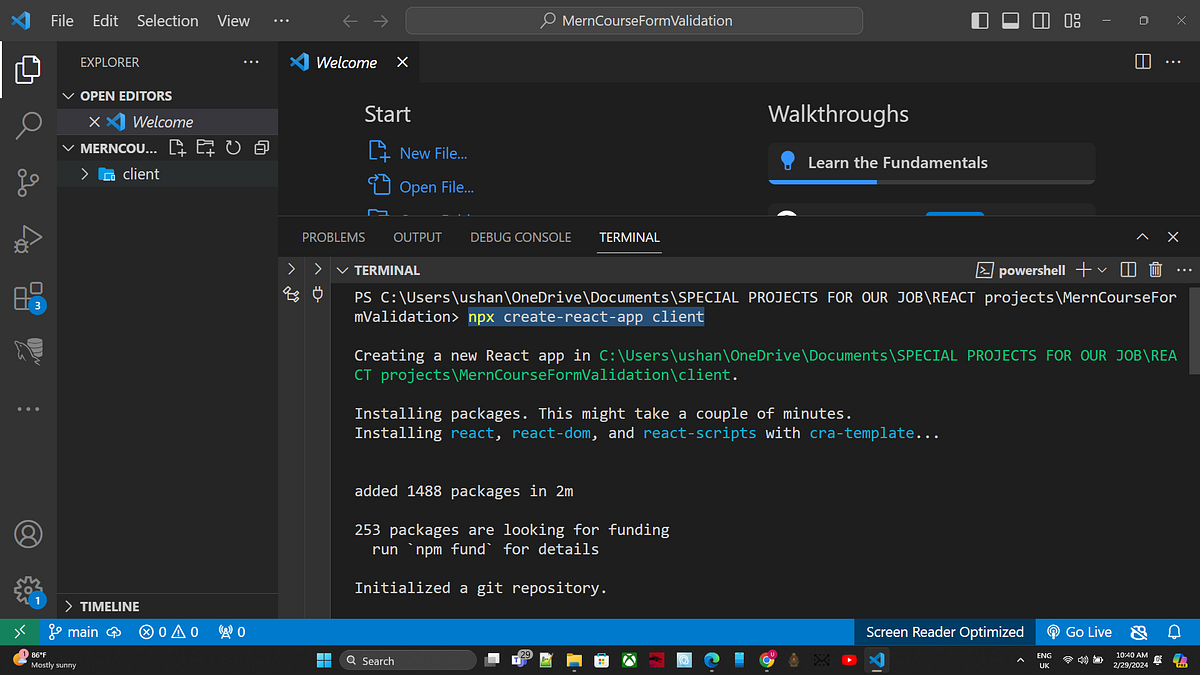Click New Folder icon in explorer header
This screenshot has width=1200, height=675.
(x=205, y=148)
